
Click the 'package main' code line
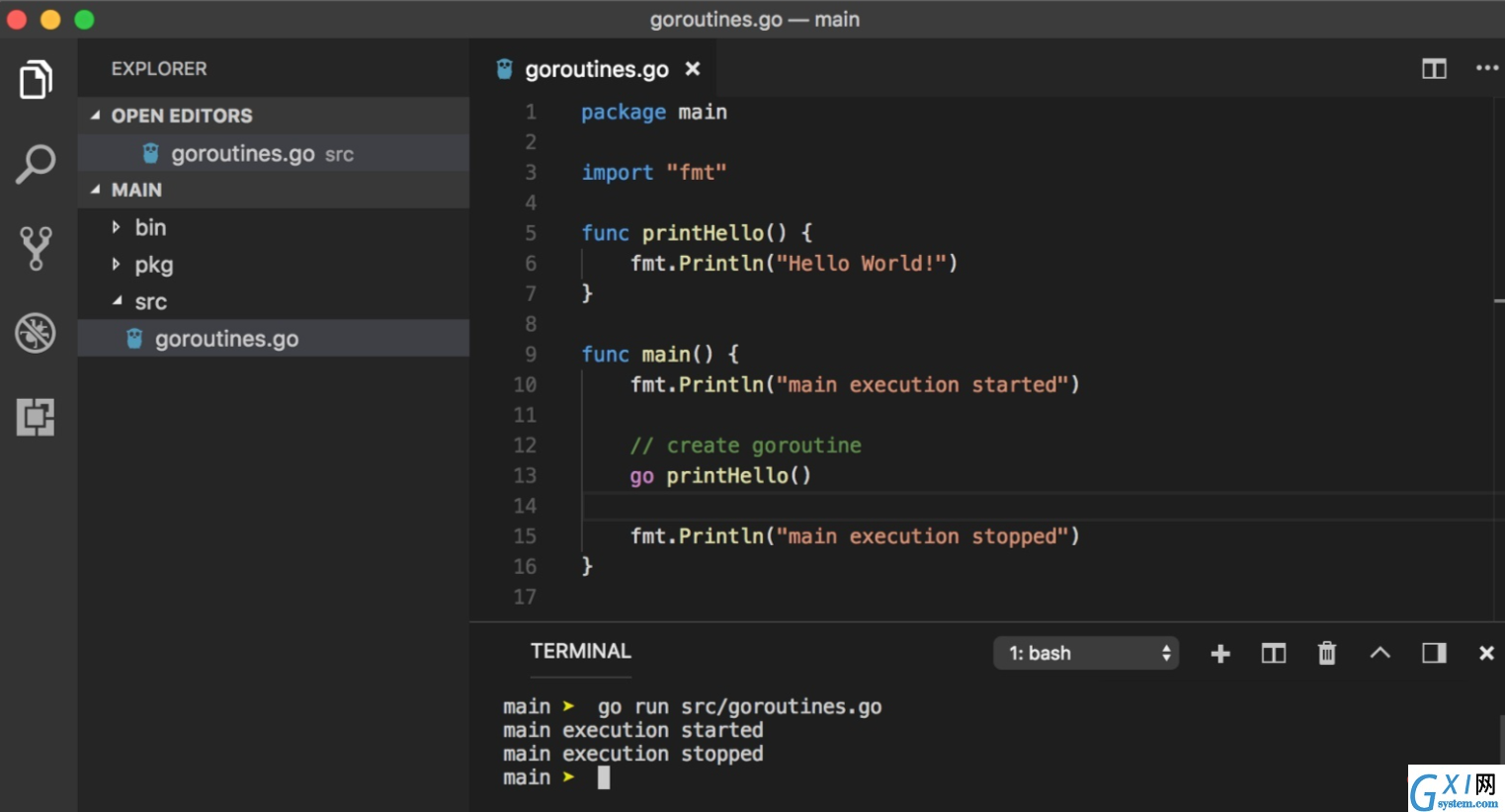(x=654, y=113)
